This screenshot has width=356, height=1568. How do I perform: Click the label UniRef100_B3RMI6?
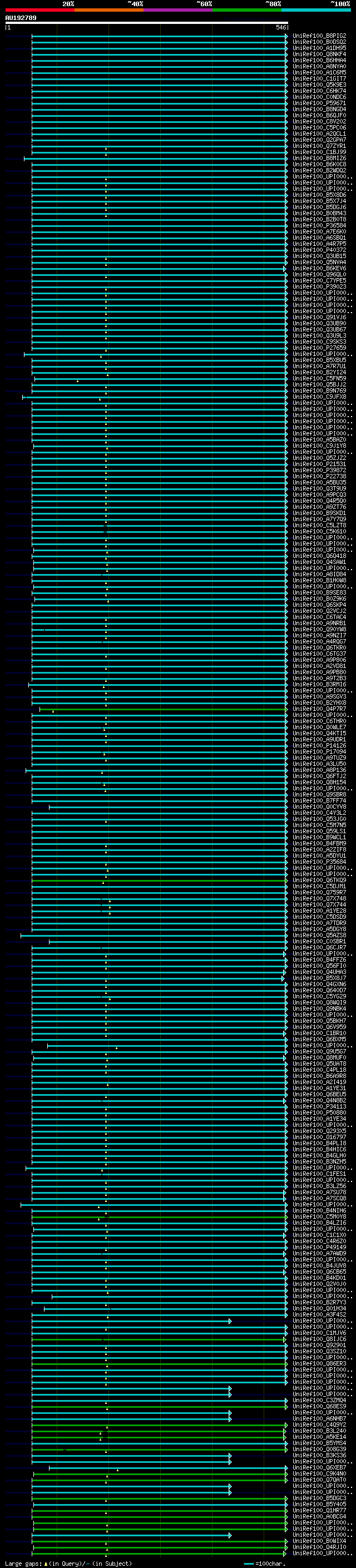point(319,685)
